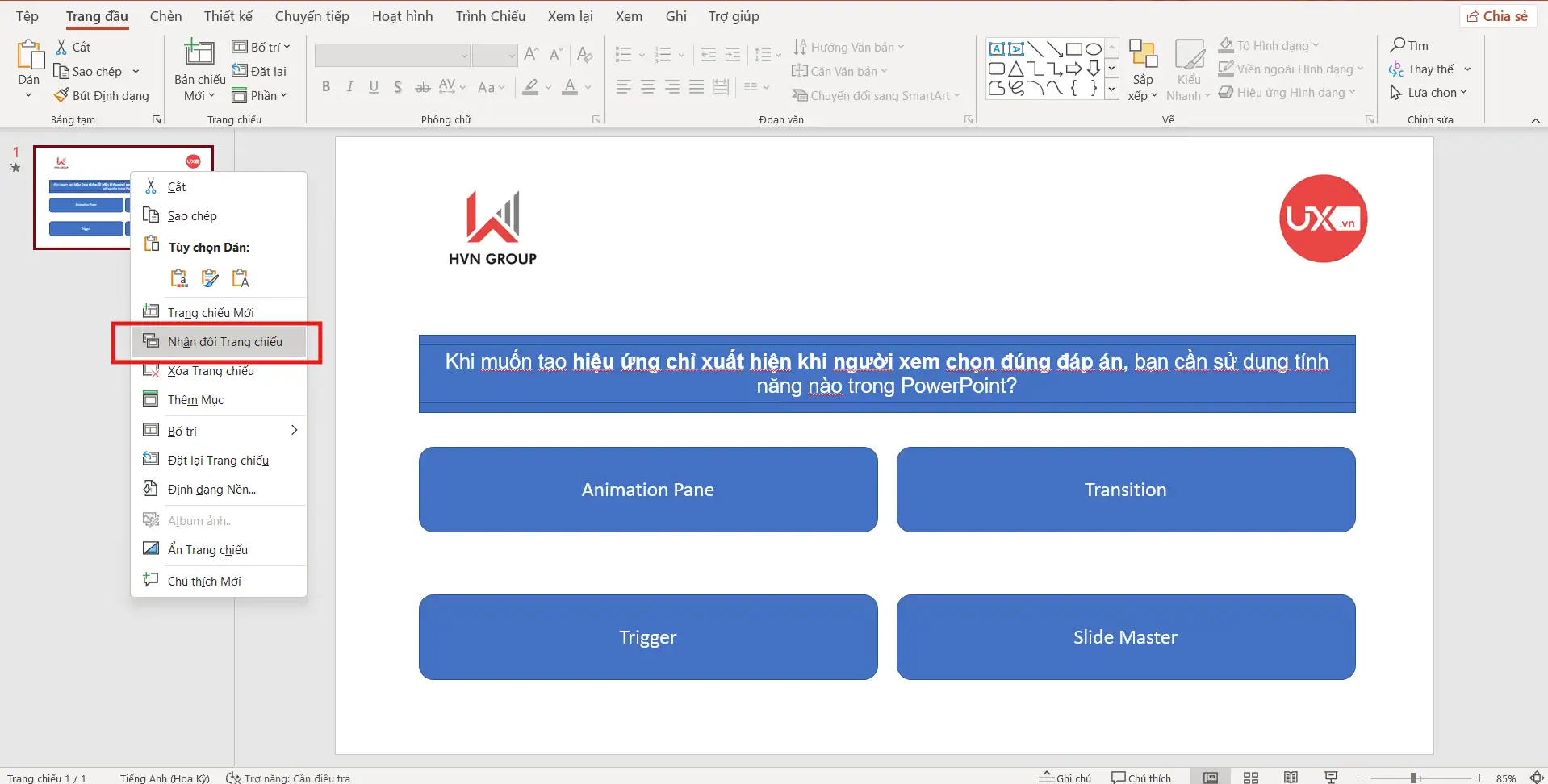Viewport: 1548px width, 784px height.
Task: Open the Chèn ribbon tab
Action: 165,16
